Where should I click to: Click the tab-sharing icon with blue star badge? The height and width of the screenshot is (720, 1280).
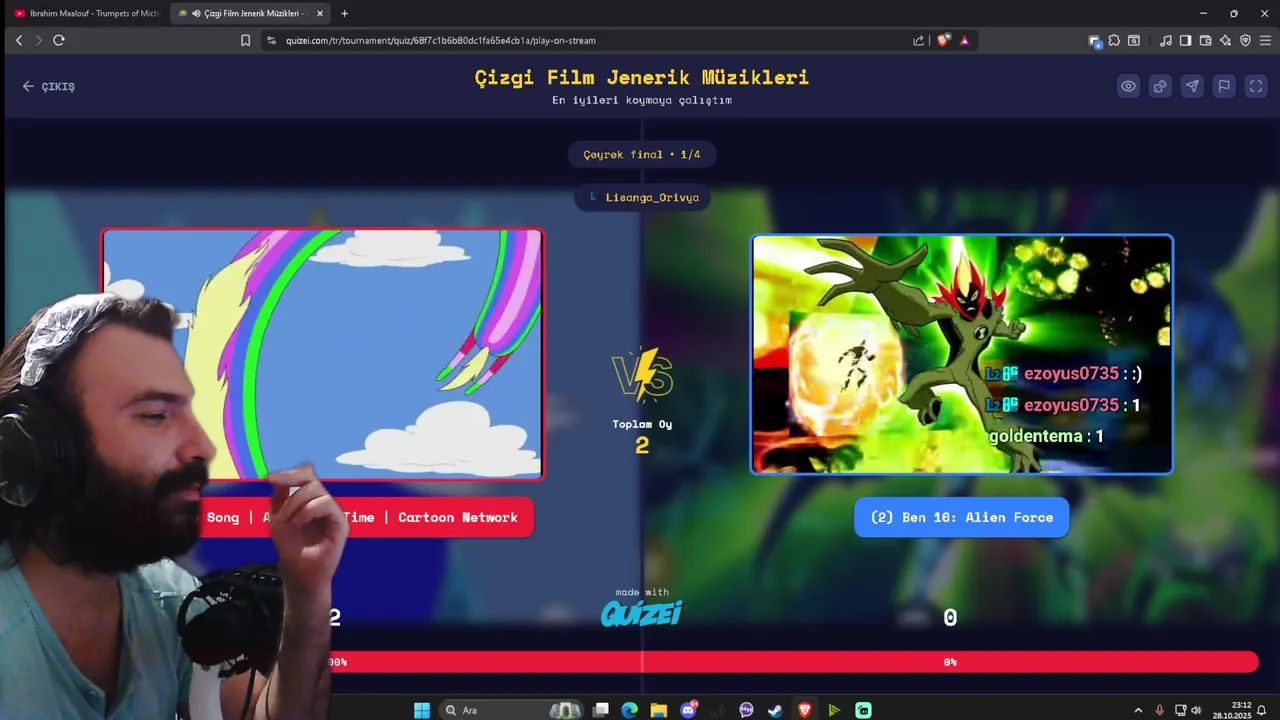point(1095,40)
